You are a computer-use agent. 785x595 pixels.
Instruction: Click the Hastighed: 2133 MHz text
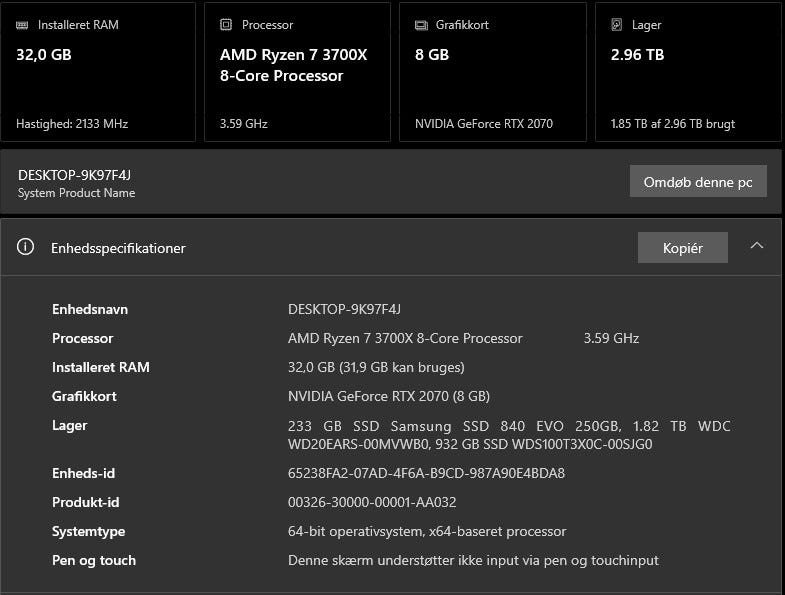pyautogui.click(x=72, y=124)
